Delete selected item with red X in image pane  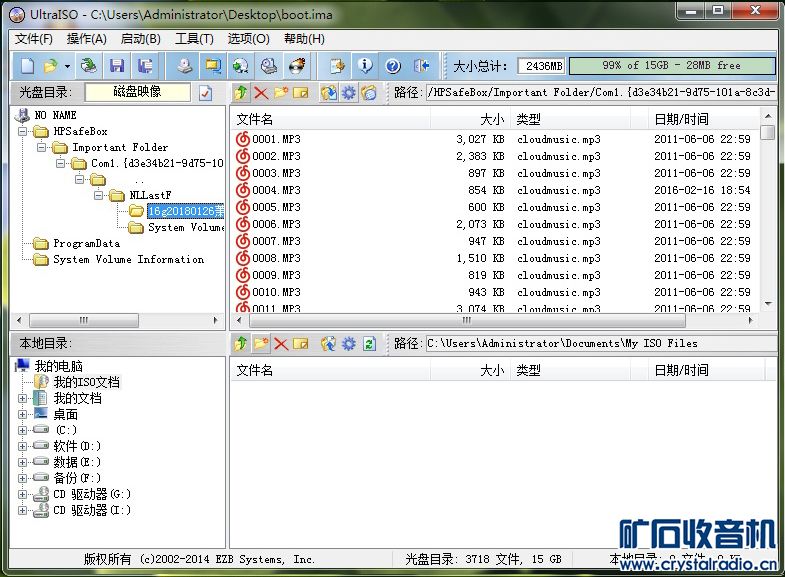261,93
